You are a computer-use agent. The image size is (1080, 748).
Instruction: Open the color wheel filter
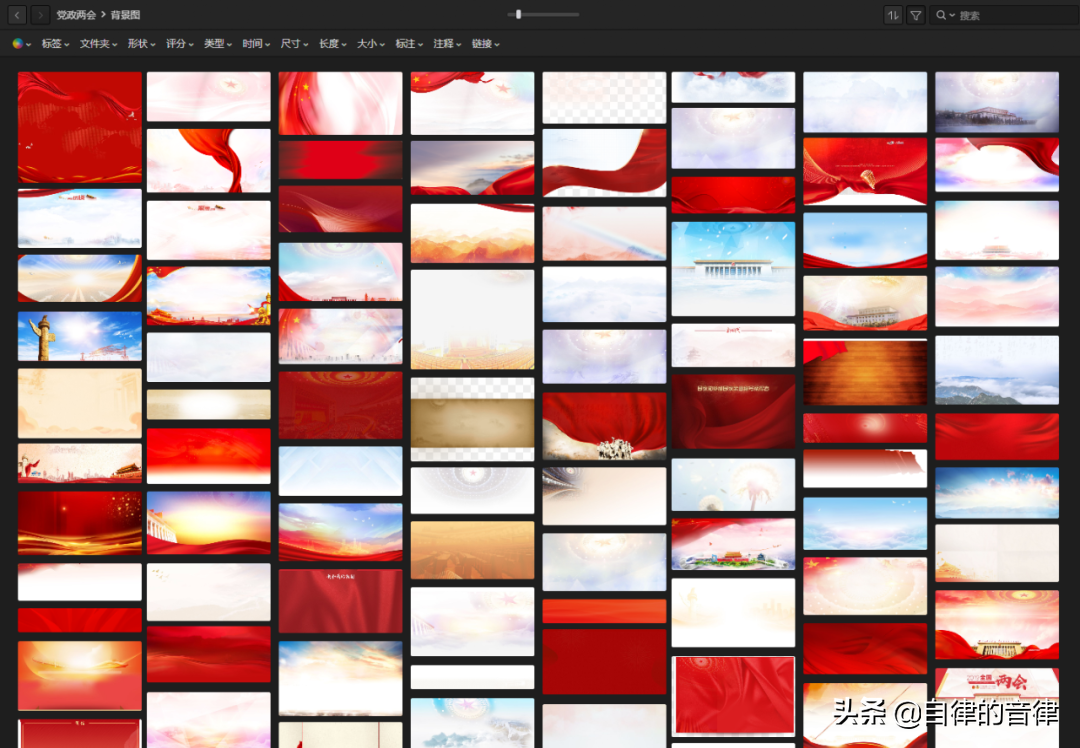coord(21,43)
